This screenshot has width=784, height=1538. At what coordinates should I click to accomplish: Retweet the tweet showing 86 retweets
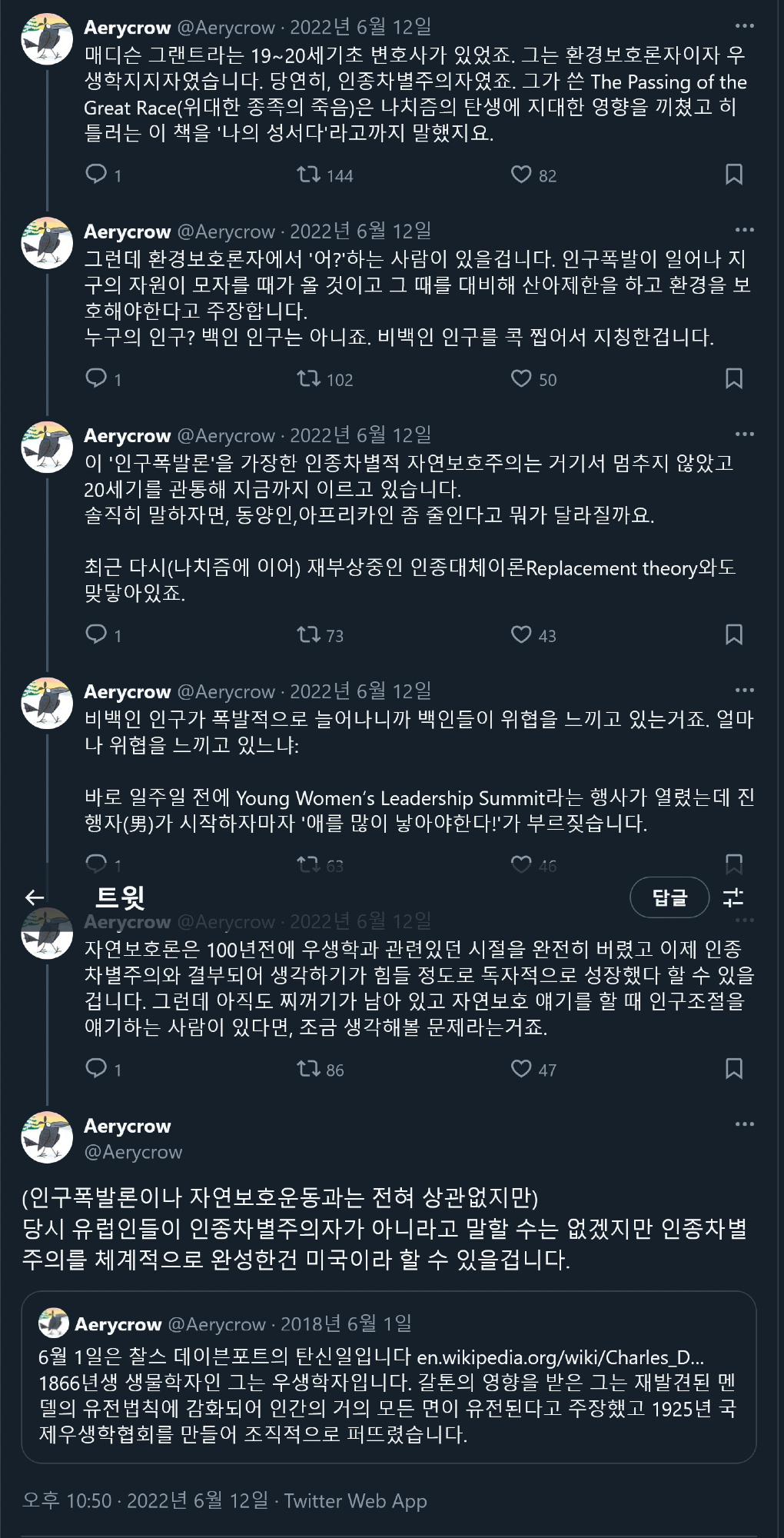point(309,1069)
